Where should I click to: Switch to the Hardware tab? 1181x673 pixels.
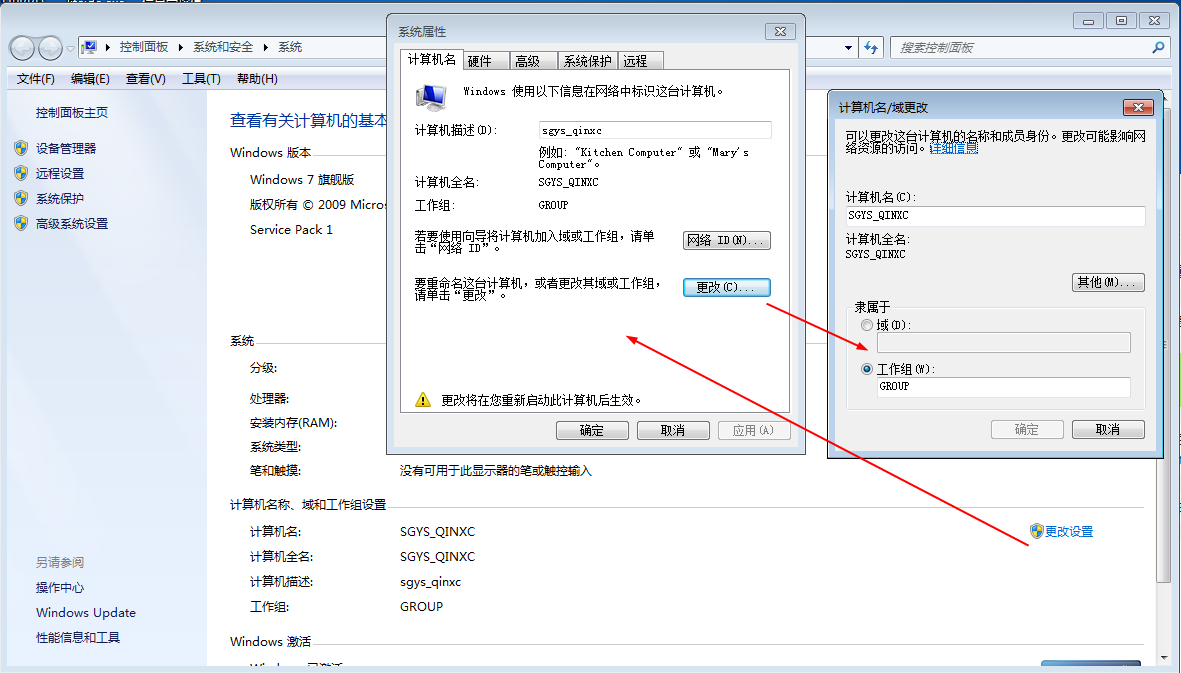[480, 61]
